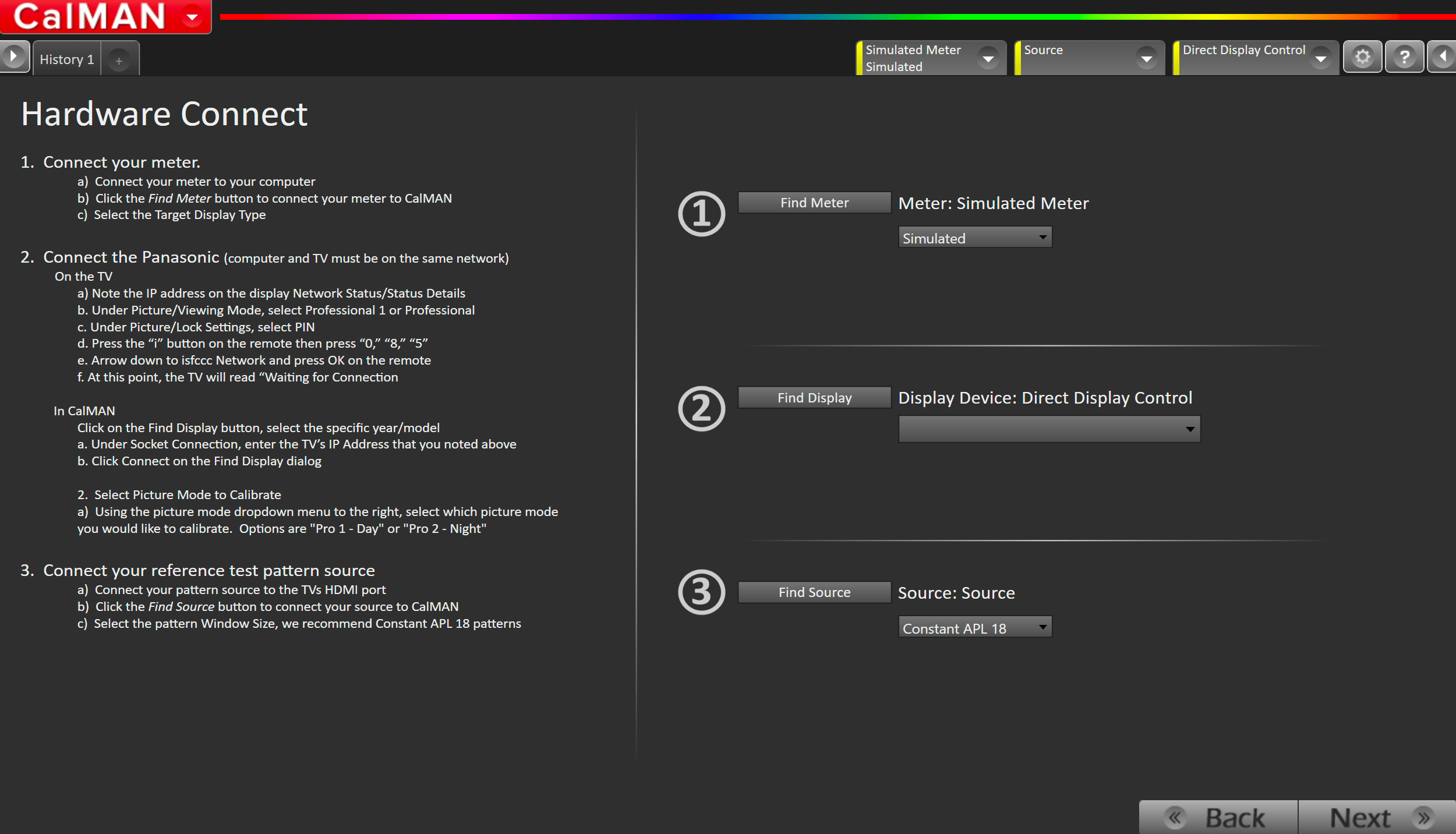Screen dimensions: 1456x834
Task: Collapse the right panel with the arrow icon
Action: click(x=1443, y=57)
